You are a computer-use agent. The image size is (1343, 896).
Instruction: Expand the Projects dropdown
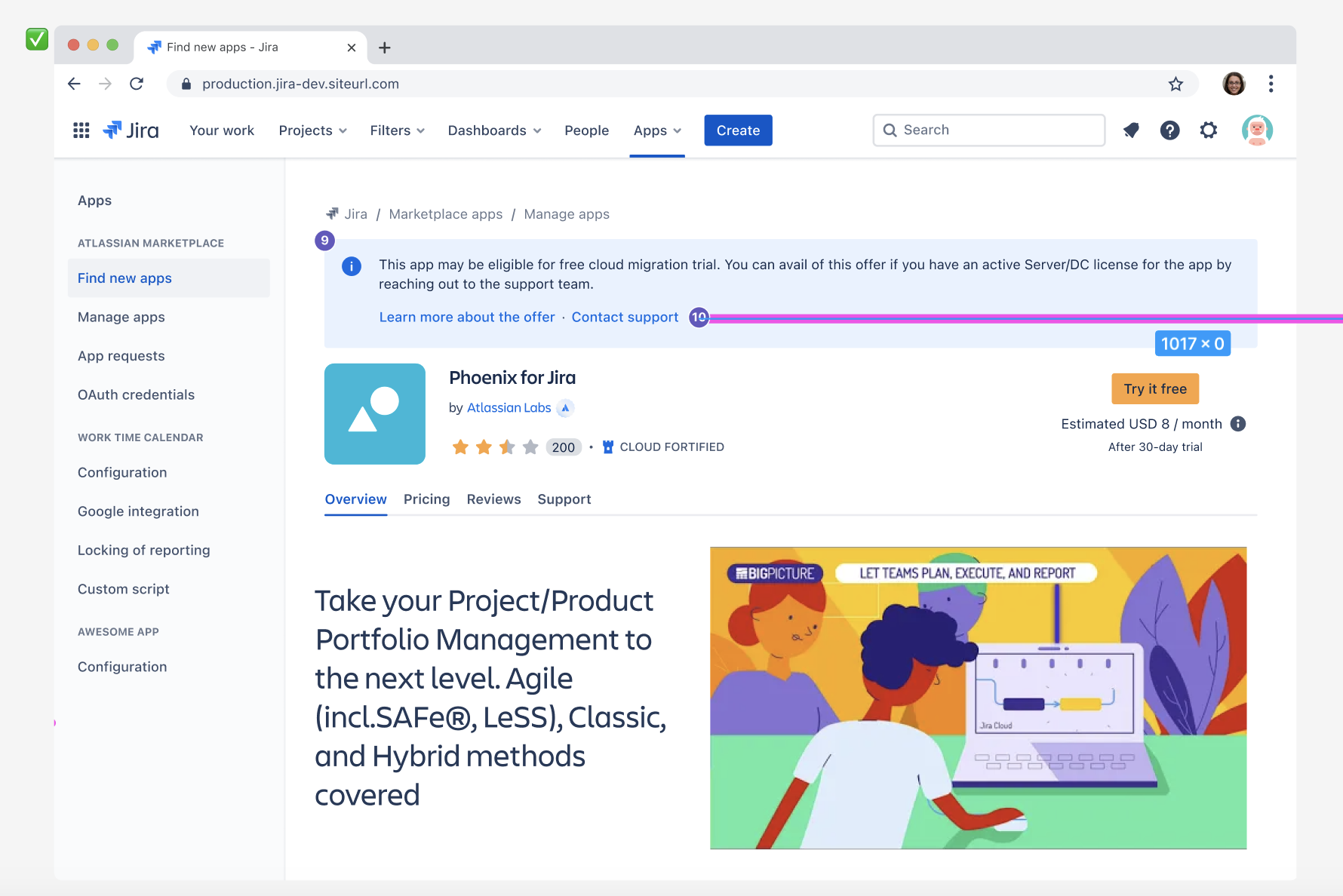point(312,130)
